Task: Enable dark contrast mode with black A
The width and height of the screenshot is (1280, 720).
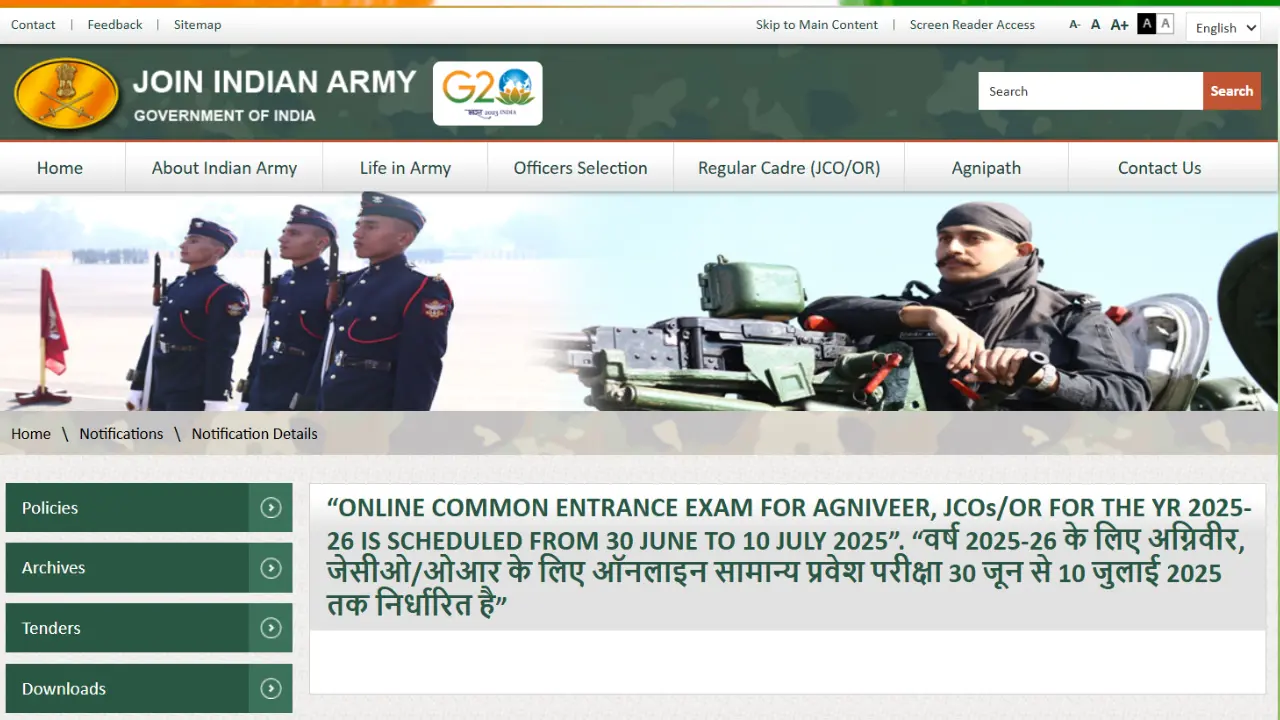Action: click(1146, 23)
